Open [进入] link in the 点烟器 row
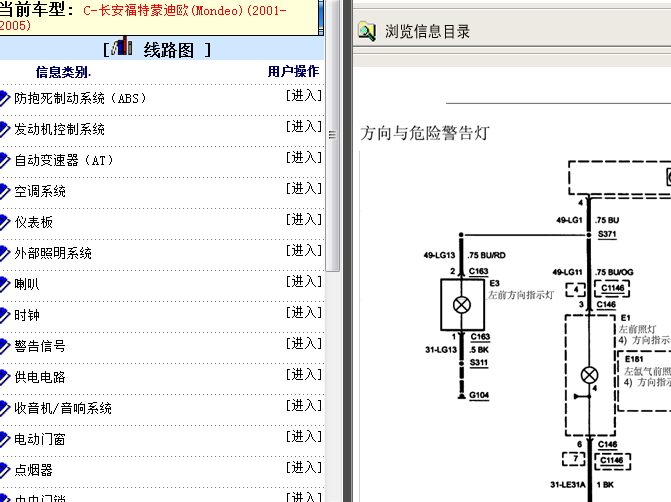 (304, 467)
